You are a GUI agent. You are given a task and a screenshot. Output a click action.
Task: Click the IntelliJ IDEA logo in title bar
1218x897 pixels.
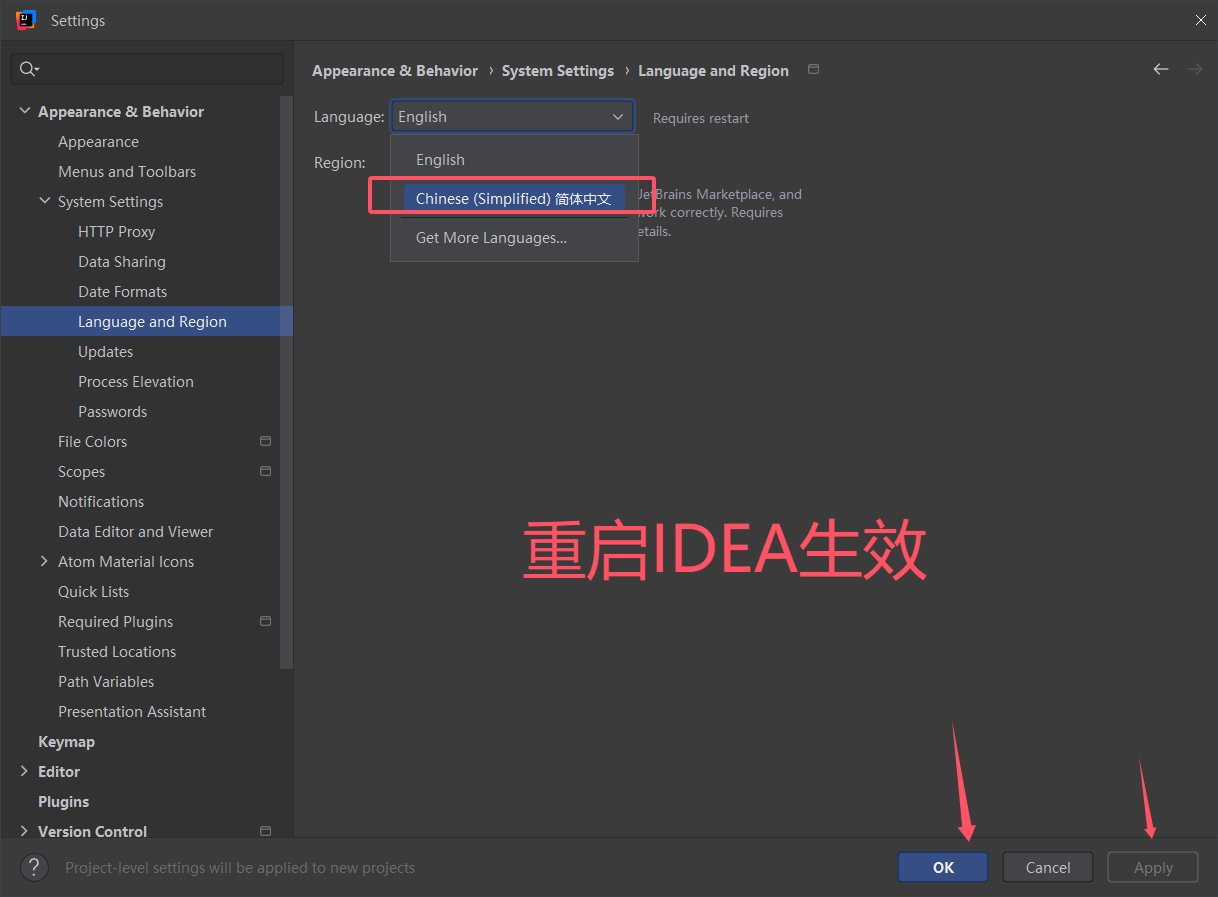26,19
